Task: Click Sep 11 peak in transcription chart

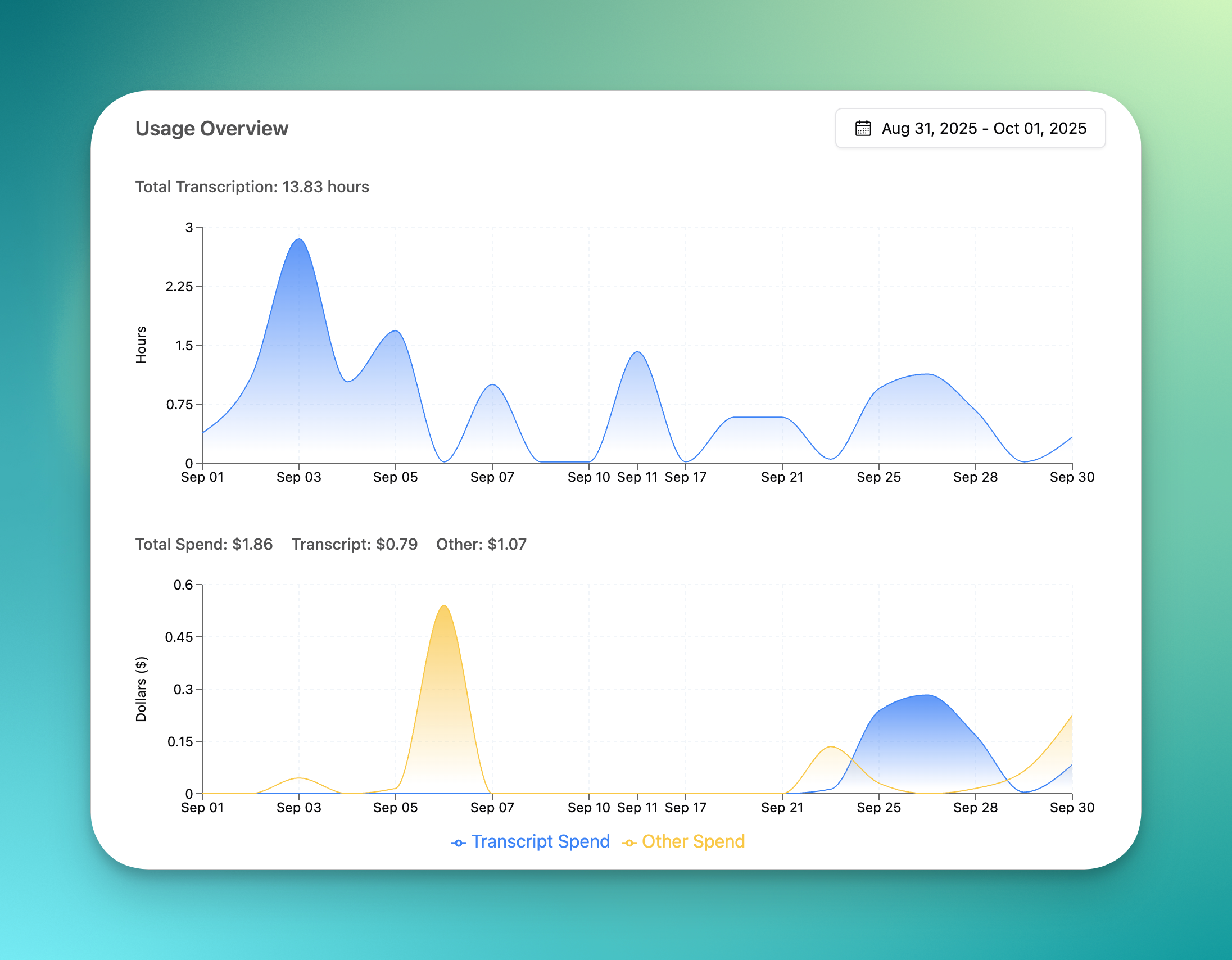Action: point(637,353)
